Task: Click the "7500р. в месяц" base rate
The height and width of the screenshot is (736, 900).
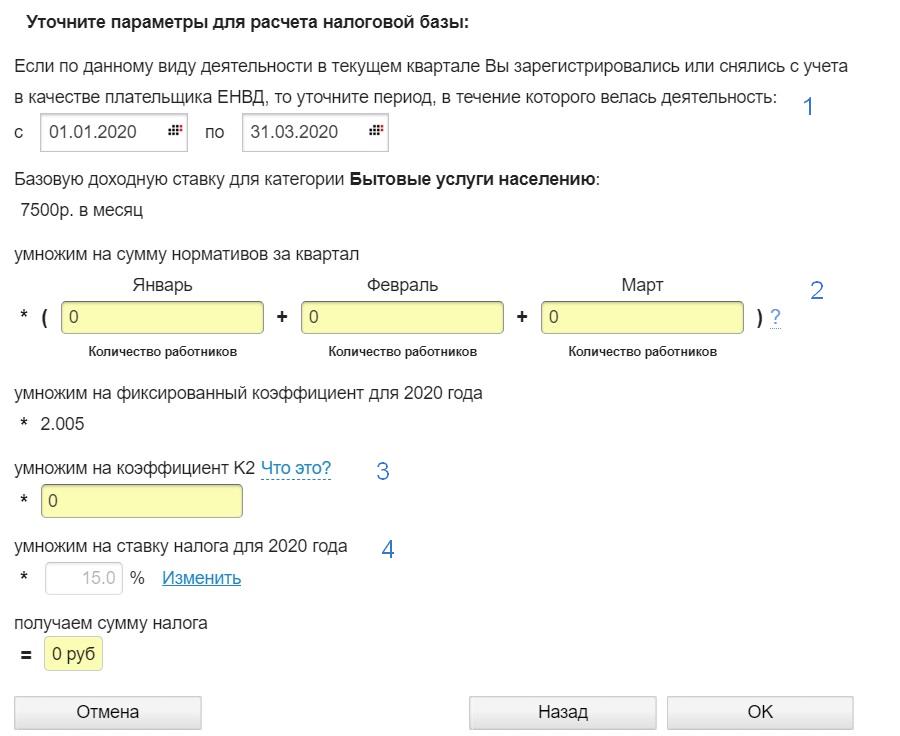Action: (x=81, y=210)
